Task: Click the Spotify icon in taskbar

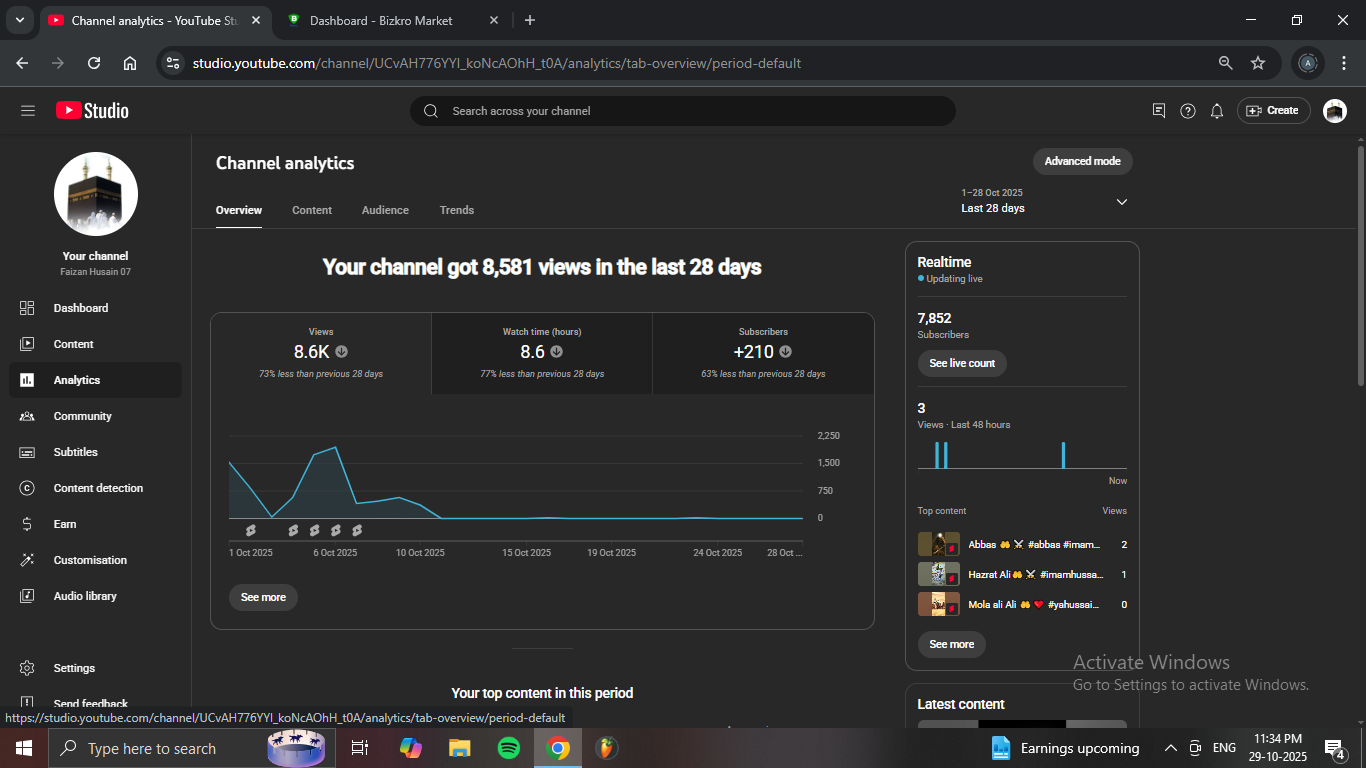Action: point(508,748)
